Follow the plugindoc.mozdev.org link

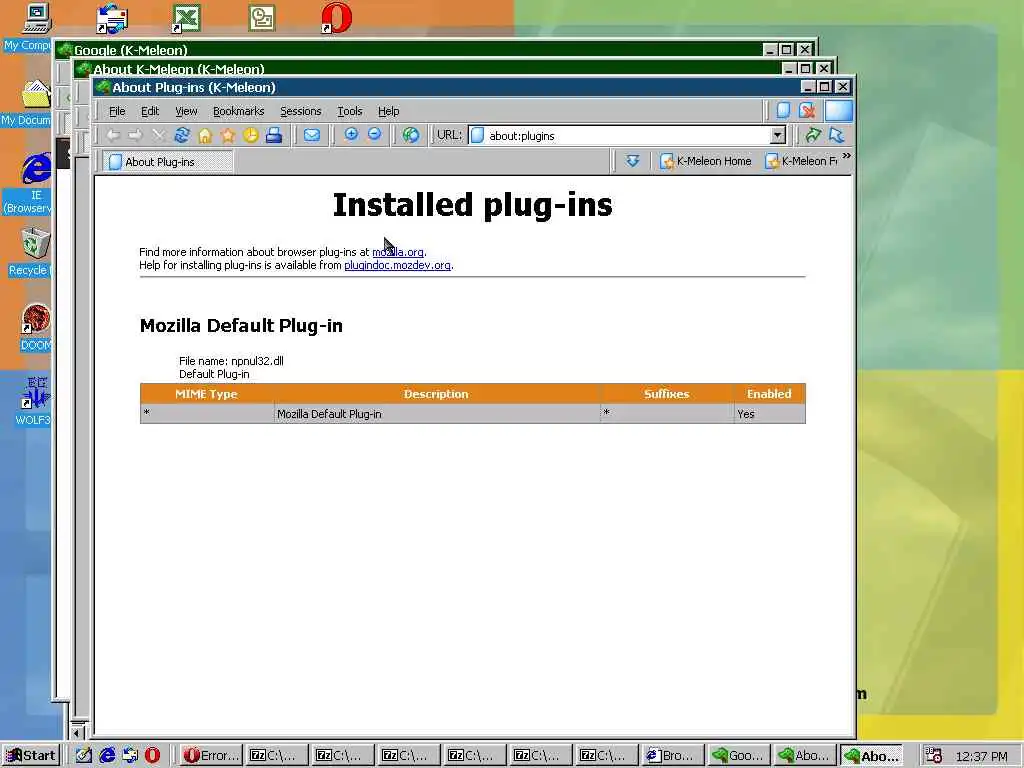pos(397,265)
